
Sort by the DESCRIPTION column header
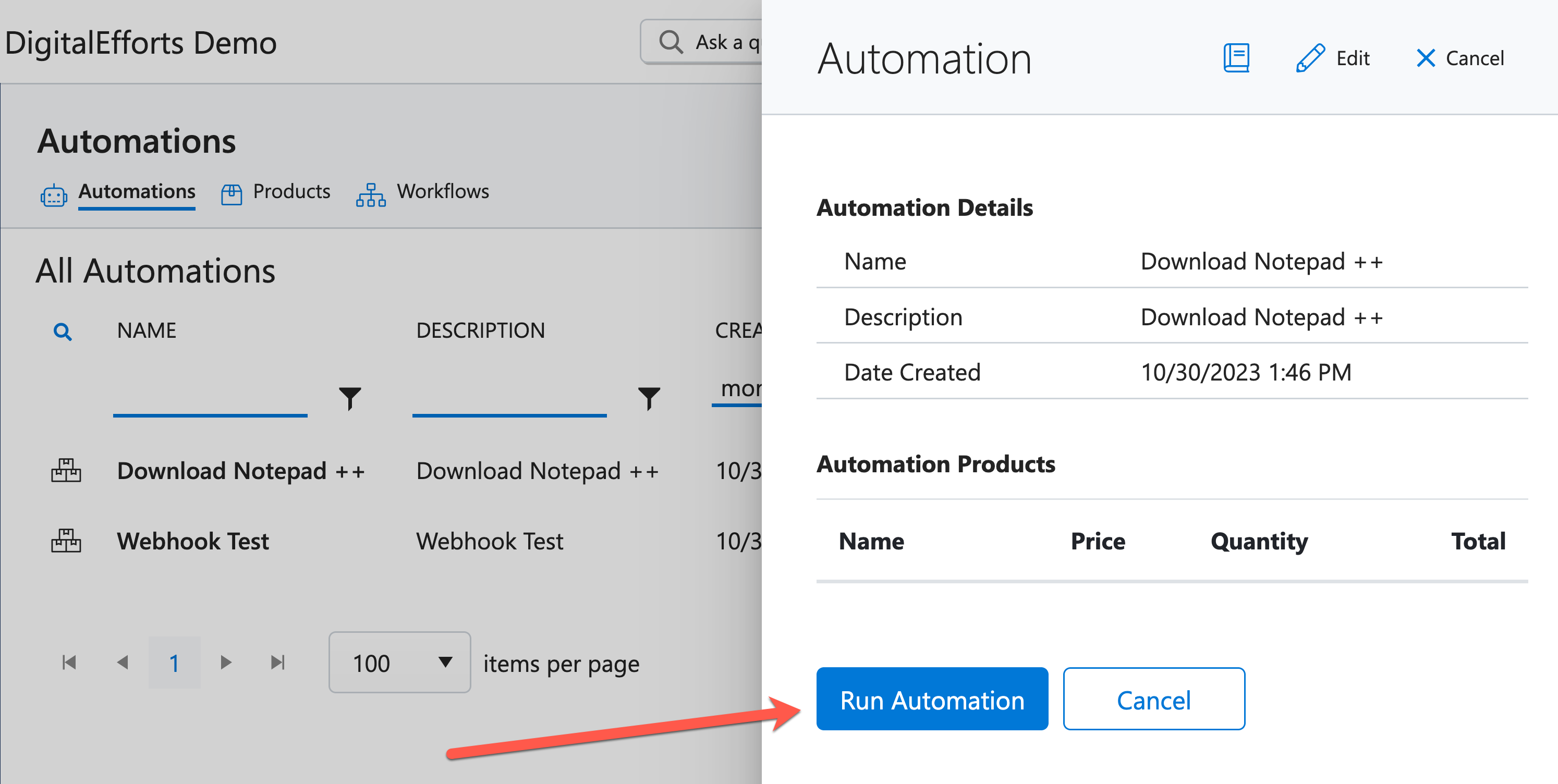pyautogui.click(x=480, y=330)
